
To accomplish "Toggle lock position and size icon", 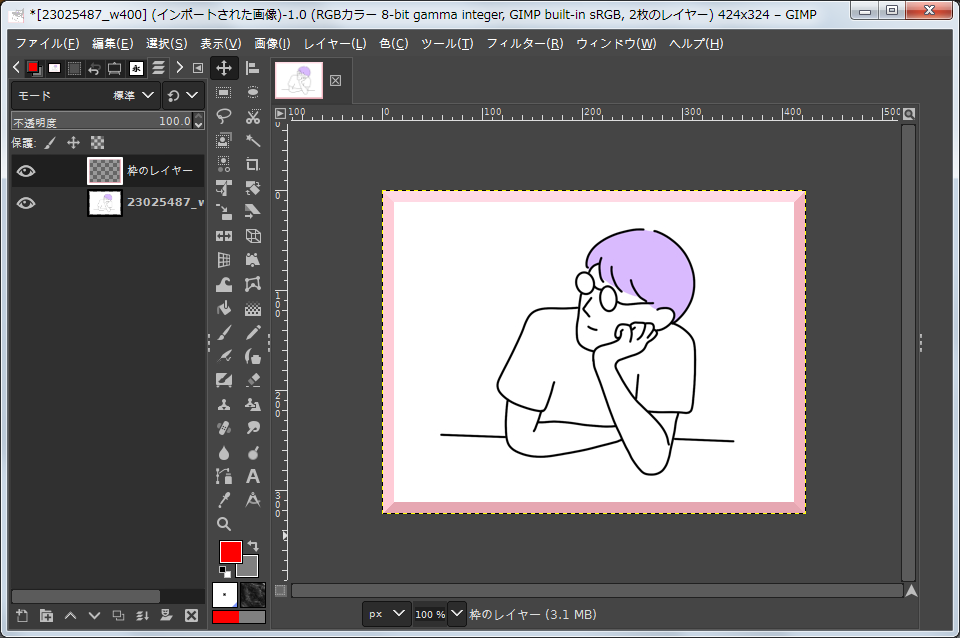I will [73, 143].
